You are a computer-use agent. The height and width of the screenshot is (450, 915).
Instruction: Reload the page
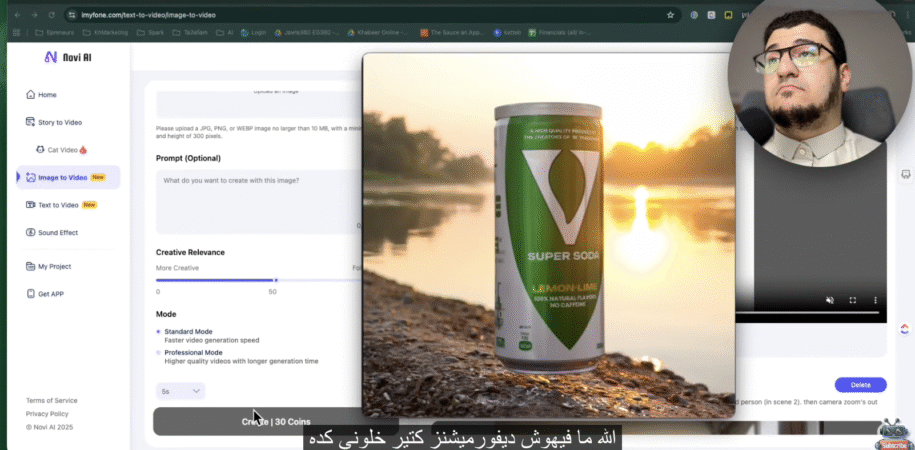pos(51,15)
